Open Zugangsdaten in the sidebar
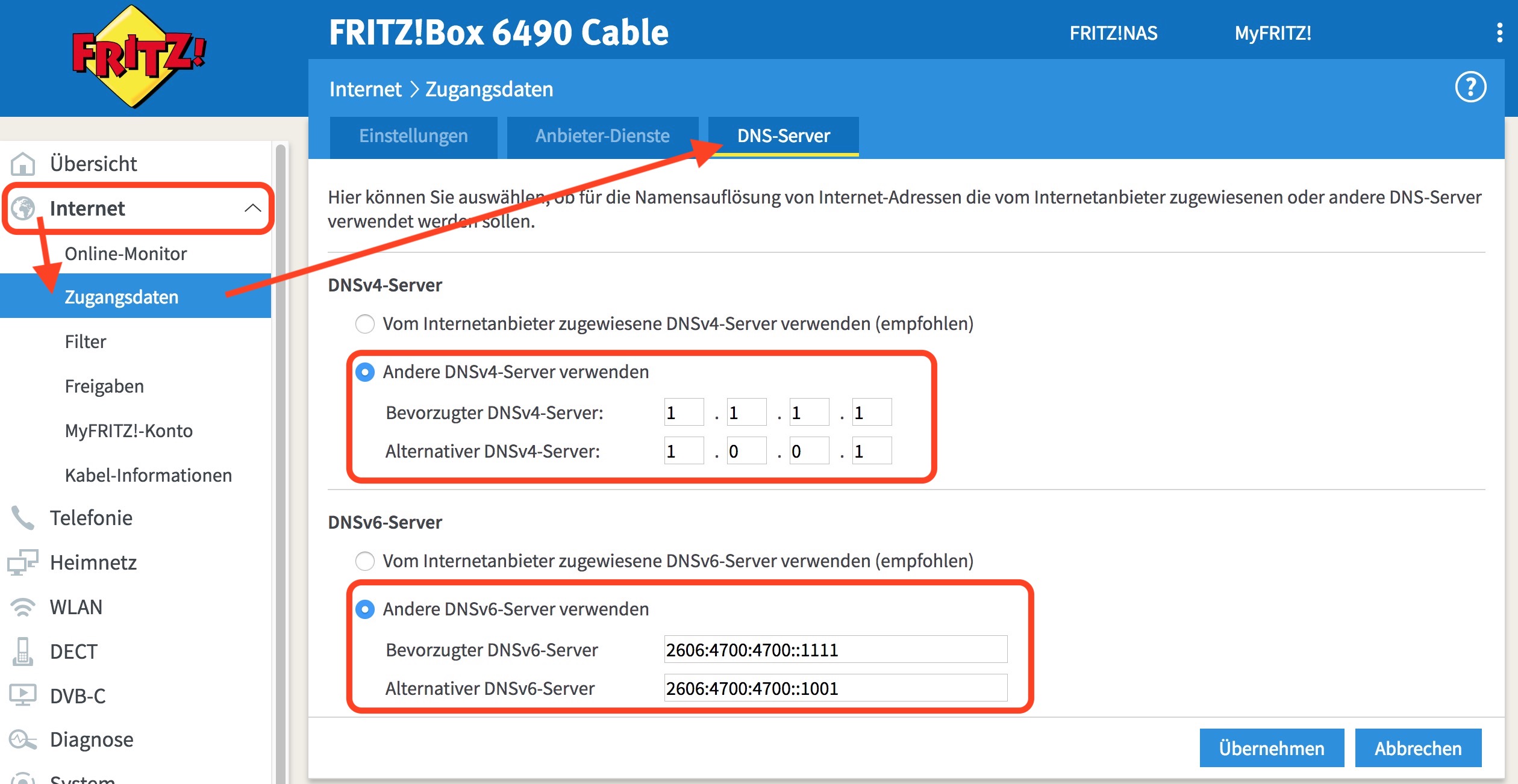Image resolution: width=1518 pixels, height=784 pixels. pos(136,296)
